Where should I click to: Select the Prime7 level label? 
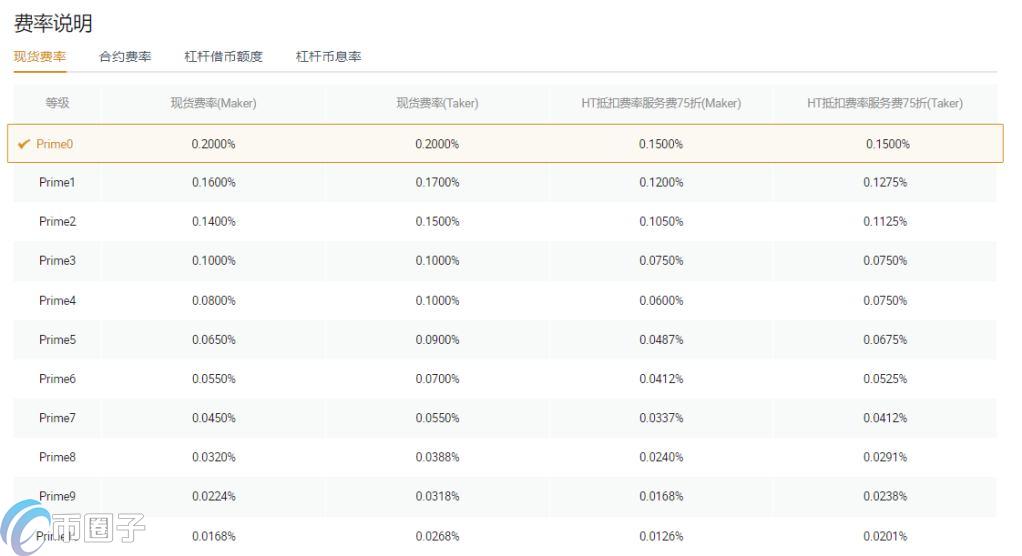(x=57, y=418)
